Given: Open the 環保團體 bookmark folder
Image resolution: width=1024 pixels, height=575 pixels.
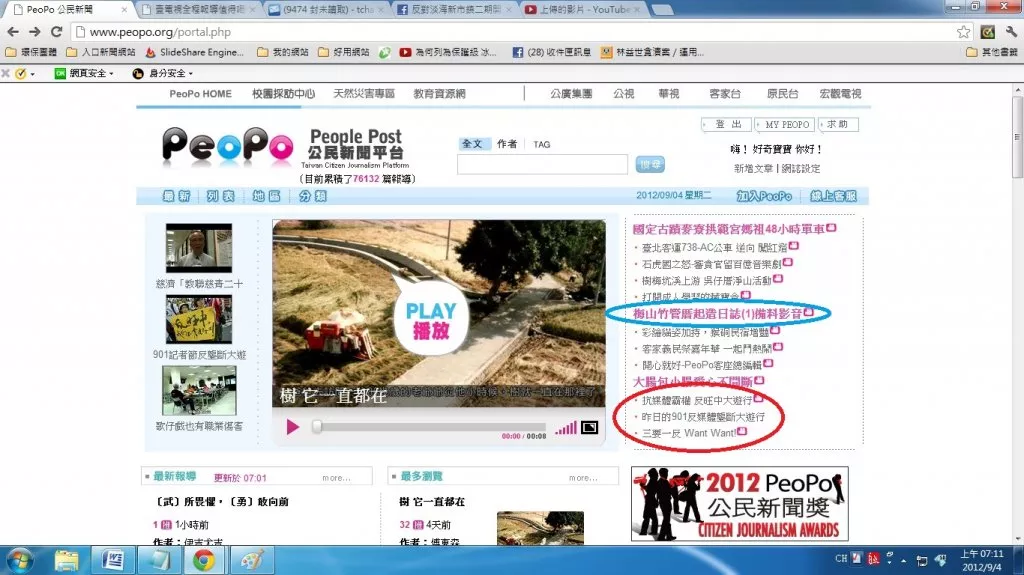Looking at the screenshot, I should tap(31, 52).
